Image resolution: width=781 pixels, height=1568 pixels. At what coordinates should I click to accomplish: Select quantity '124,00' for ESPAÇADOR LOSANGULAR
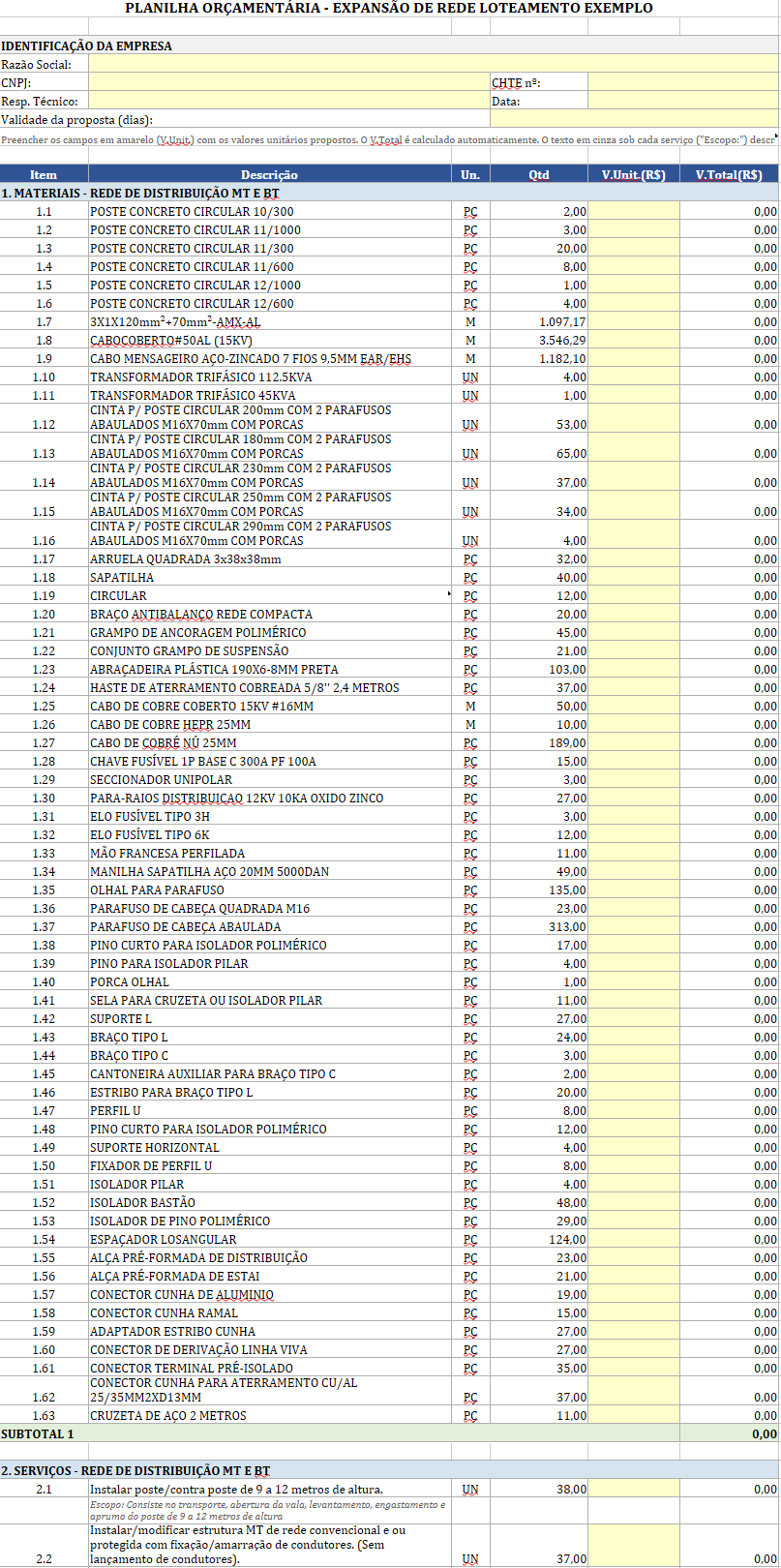tap(539, 1239)
